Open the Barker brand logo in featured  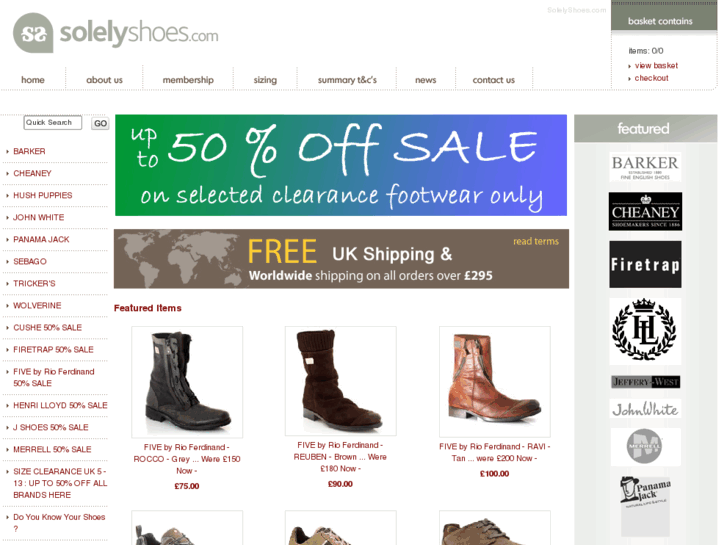645,167
